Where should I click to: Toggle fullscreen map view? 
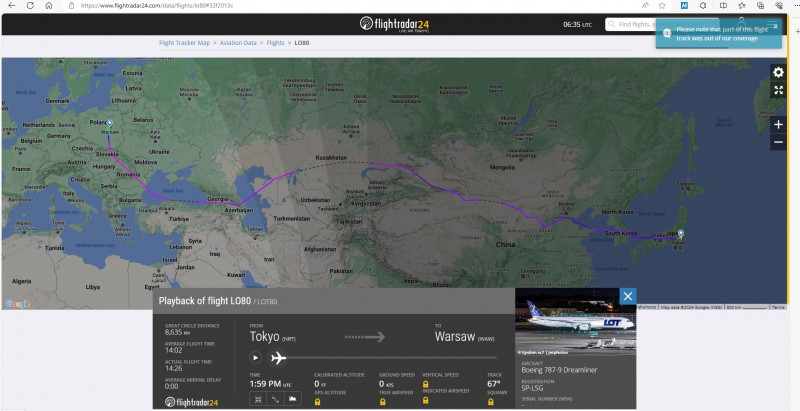[x=778, y=90]
